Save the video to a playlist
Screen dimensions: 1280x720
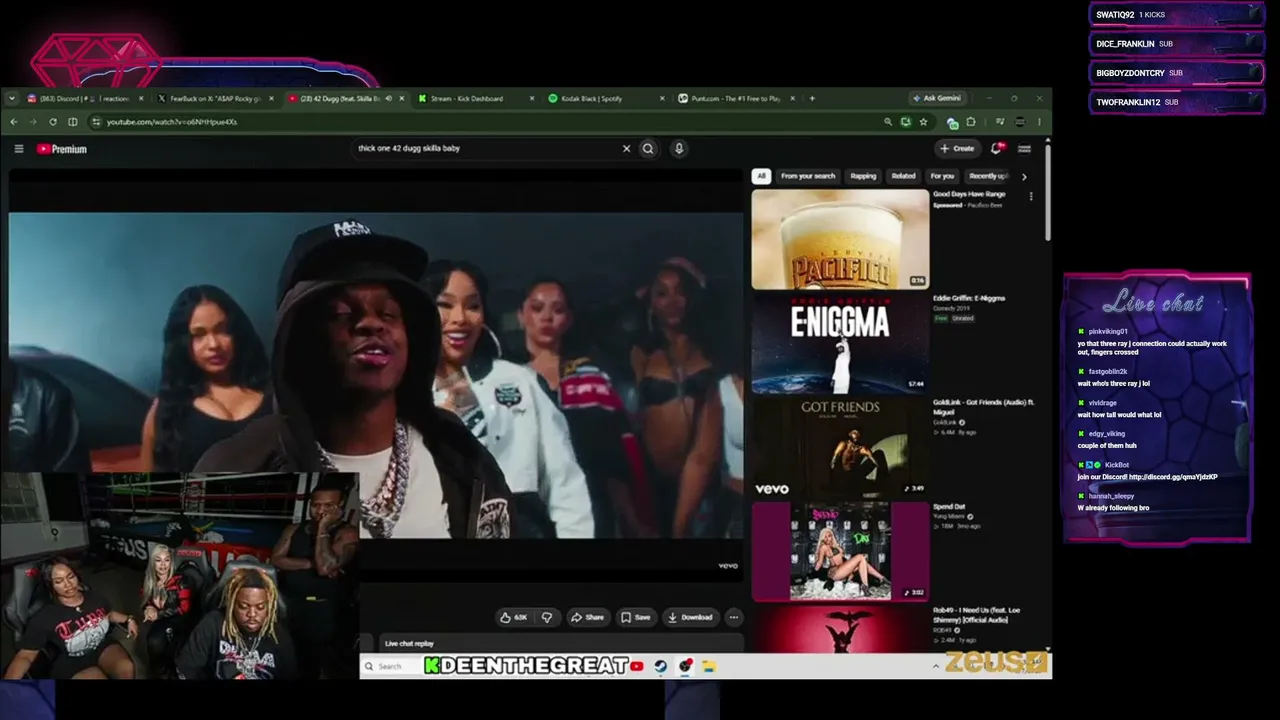click(635, 617)
